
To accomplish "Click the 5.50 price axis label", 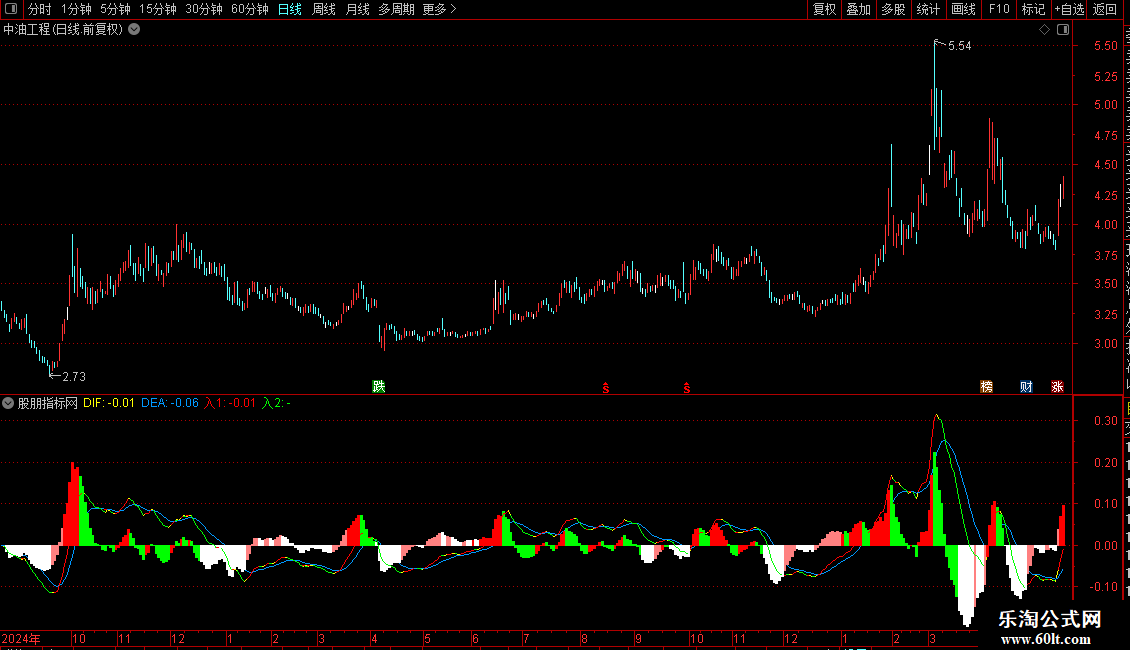I will pos(1105,45).
